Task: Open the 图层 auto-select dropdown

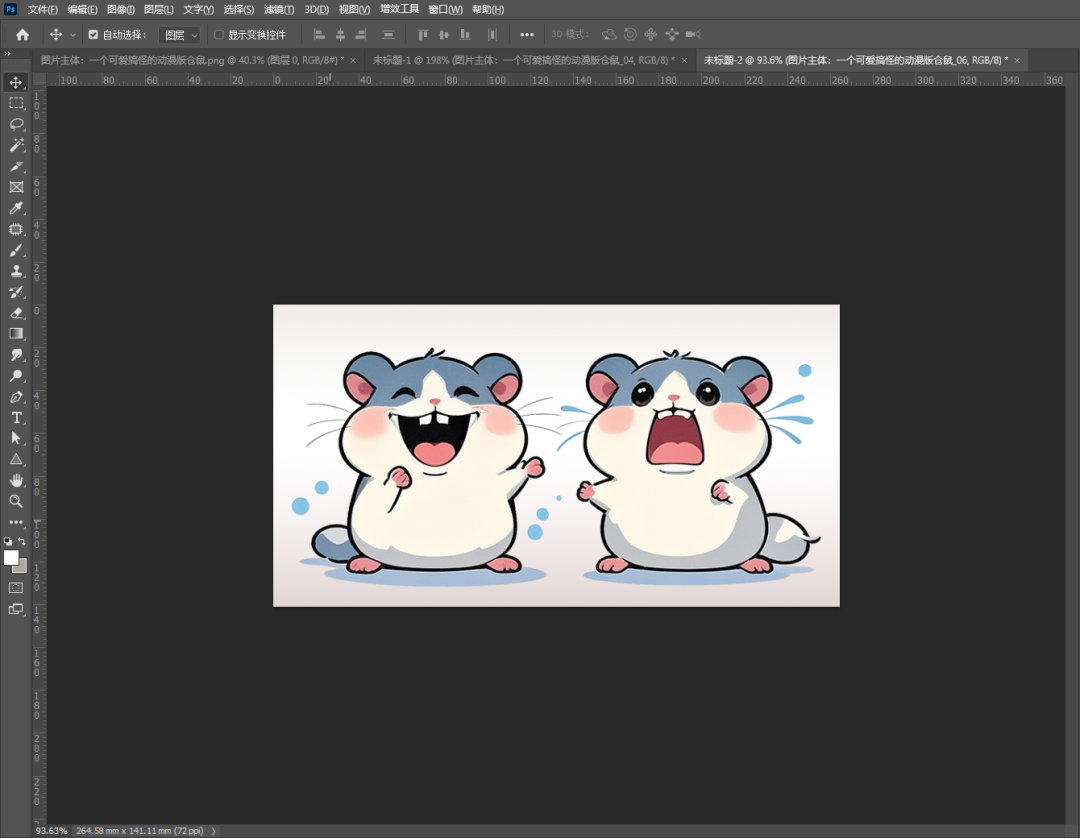Action: click(x=178, y=33)
